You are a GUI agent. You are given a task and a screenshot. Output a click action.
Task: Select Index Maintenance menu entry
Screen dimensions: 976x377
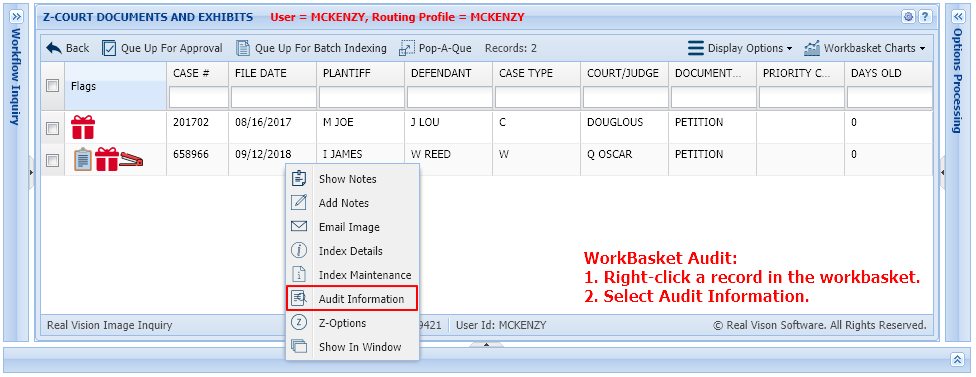352,275
